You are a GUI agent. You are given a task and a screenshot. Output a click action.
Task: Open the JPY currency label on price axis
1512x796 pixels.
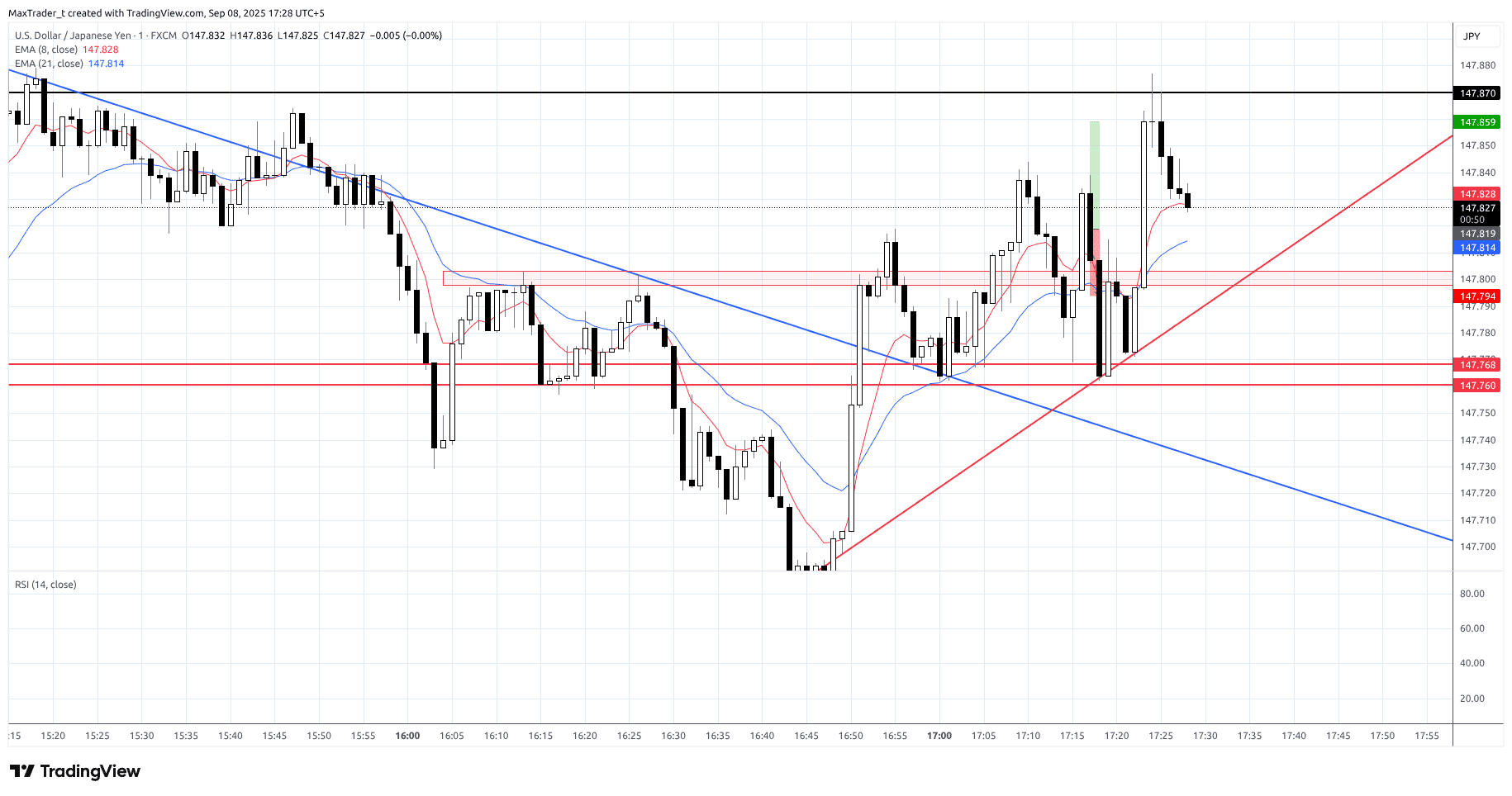(1472, 36)
